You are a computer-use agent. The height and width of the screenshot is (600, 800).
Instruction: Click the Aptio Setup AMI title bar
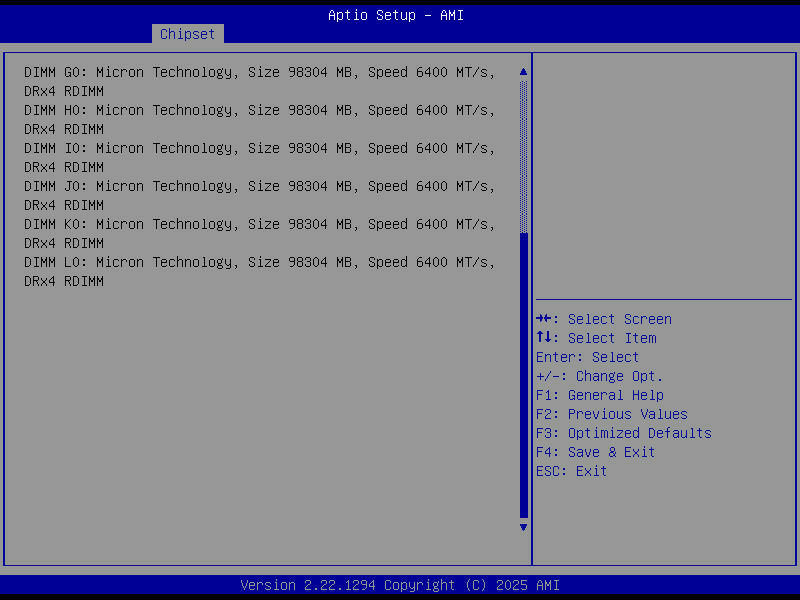click(x=396, y=14)
